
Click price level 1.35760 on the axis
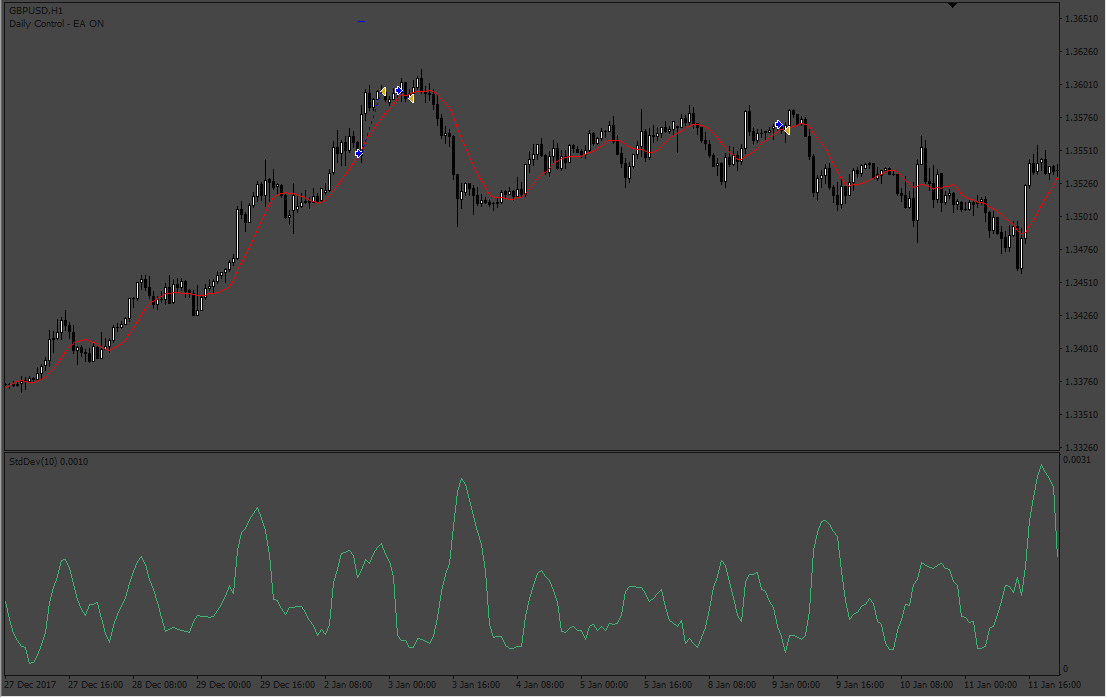[x=1082, y=118]
